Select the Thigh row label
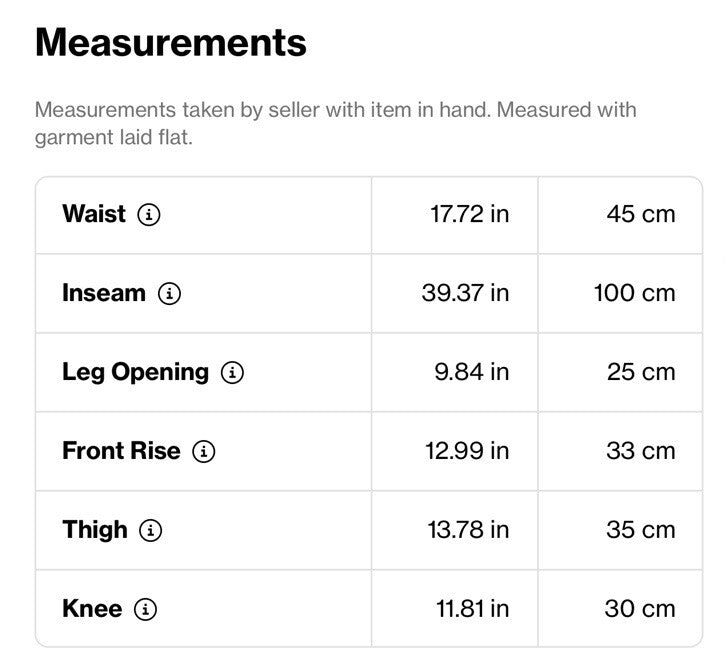This screenshot has height=664, width=727. tap(95, 530)
